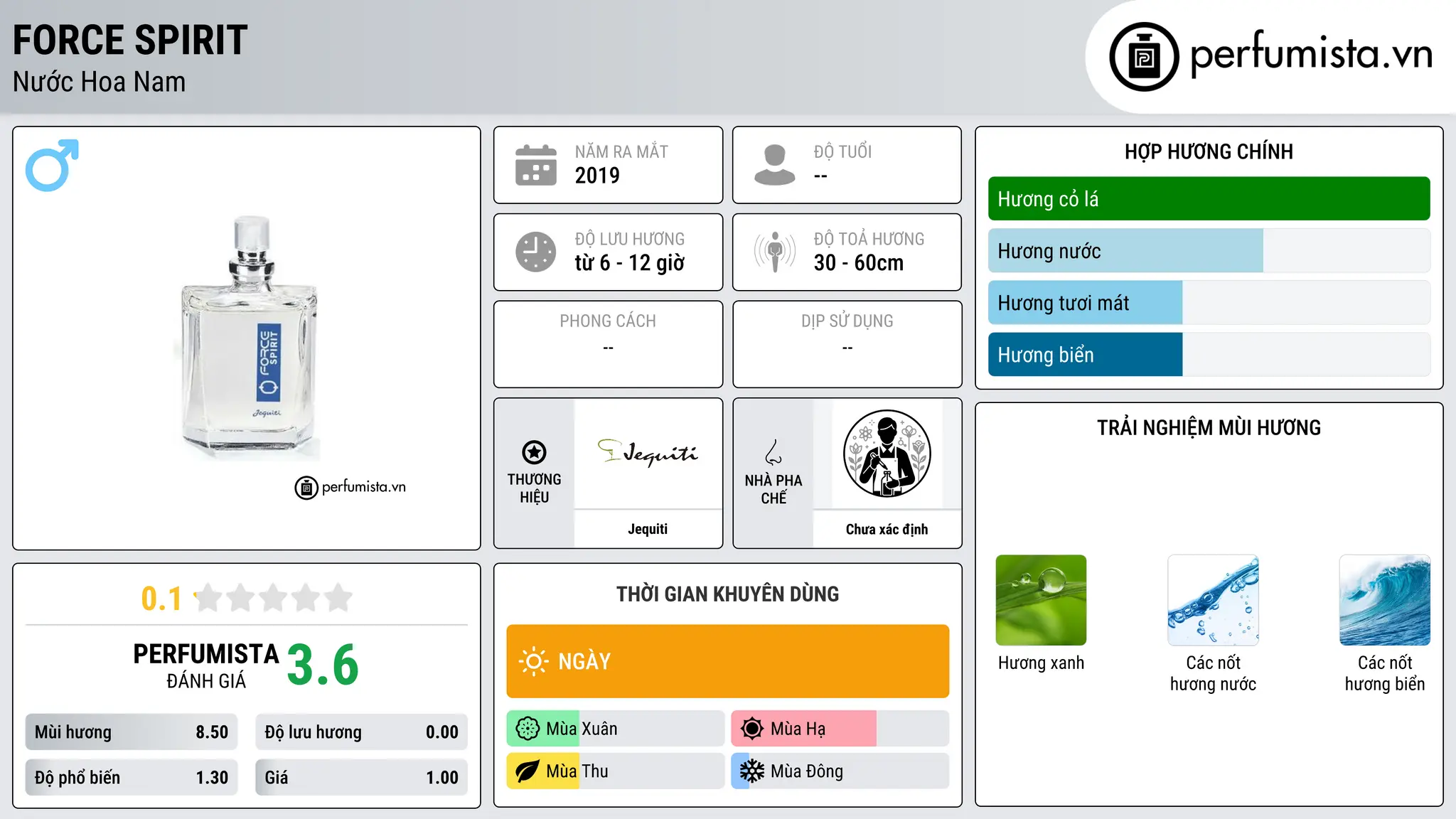This screenshot has height=819, width=1456.
Task: Click the Năm ra mắt label
Action: [621, 151]
